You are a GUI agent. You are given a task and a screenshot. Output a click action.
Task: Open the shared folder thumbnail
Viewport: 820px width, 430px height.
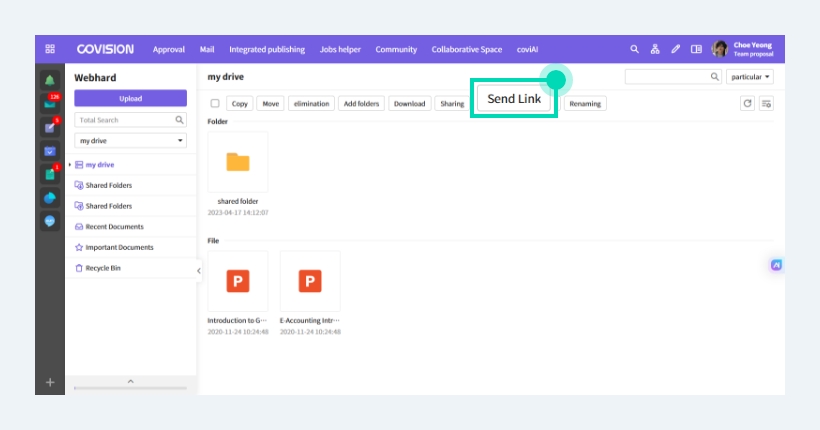(x=238, y=162)
